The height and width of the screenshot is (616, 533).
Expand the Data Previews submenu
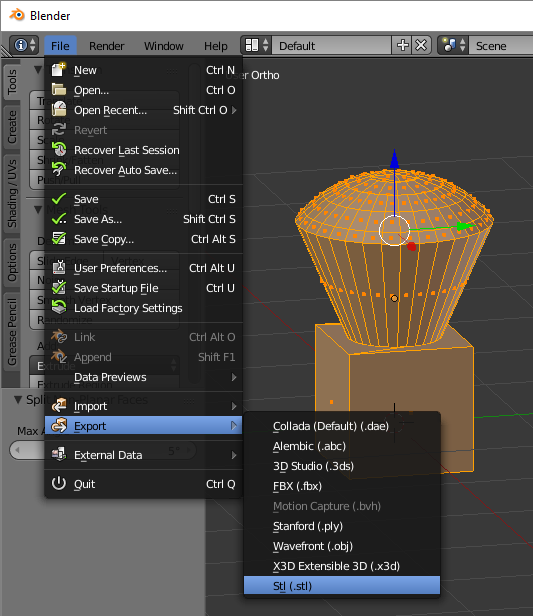(144, 377)
